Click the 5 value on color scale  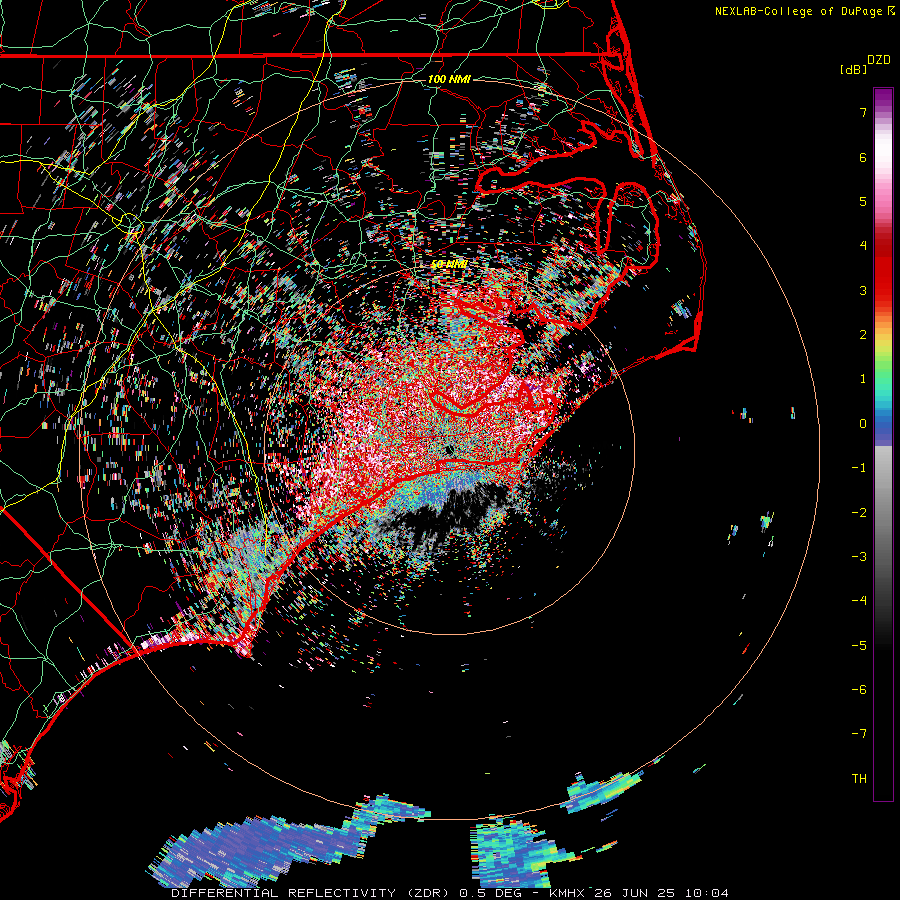click(x=863, y=201)
